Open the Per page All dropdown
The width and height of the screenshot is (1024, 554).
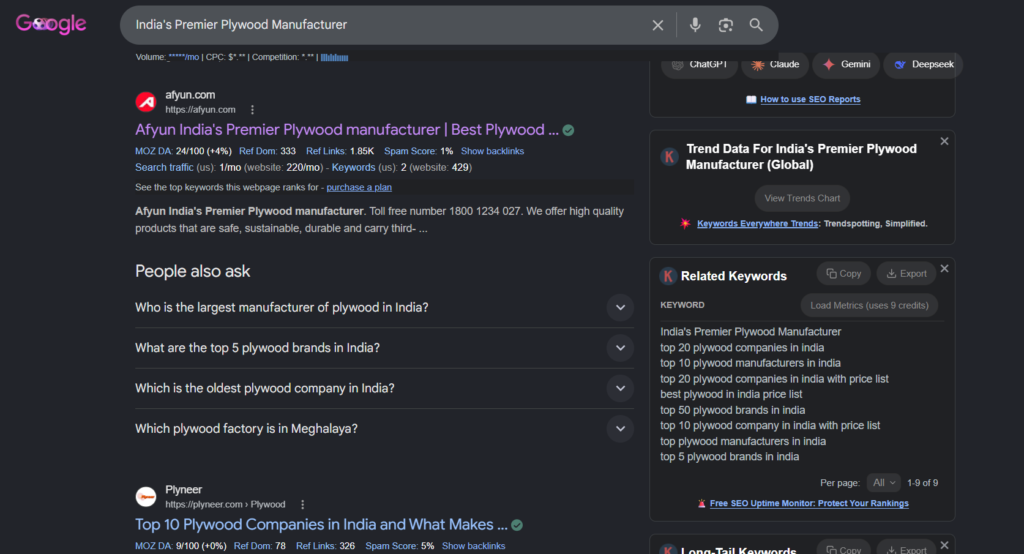[884, 483]
